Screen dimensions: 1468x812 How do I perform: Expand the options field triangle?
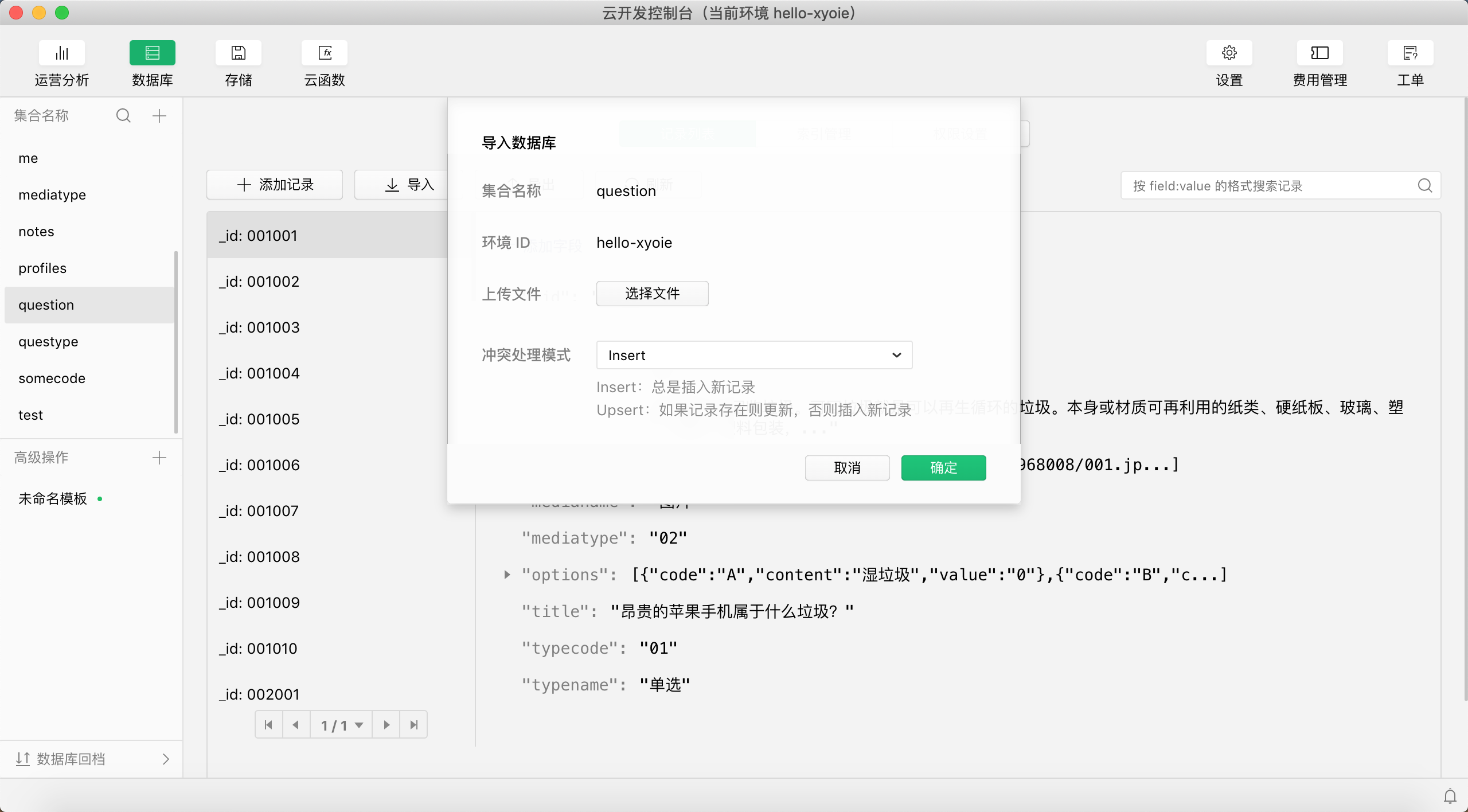507,575
